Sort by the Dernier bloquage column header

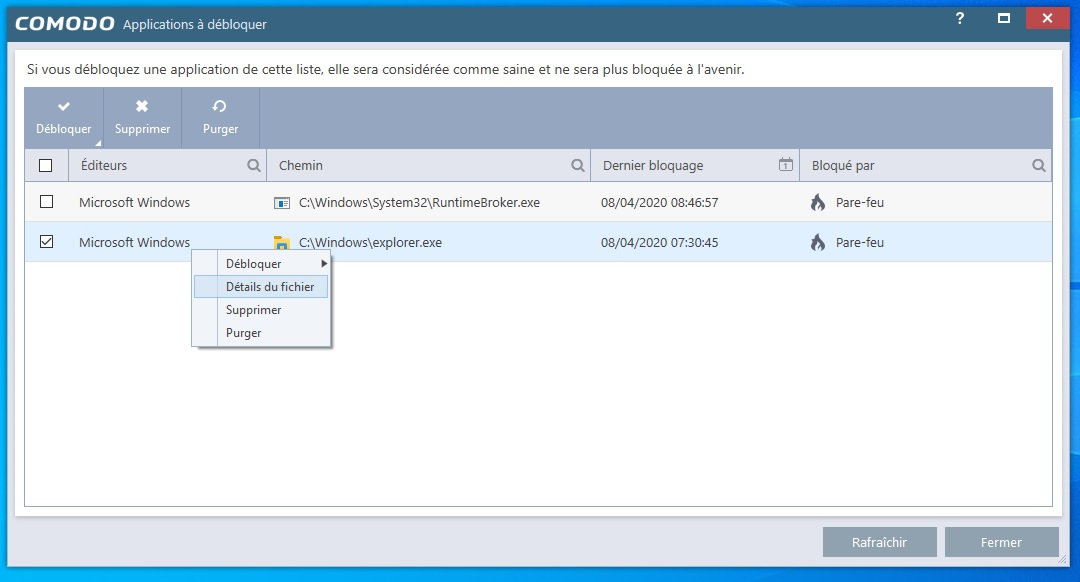(653, 165)
